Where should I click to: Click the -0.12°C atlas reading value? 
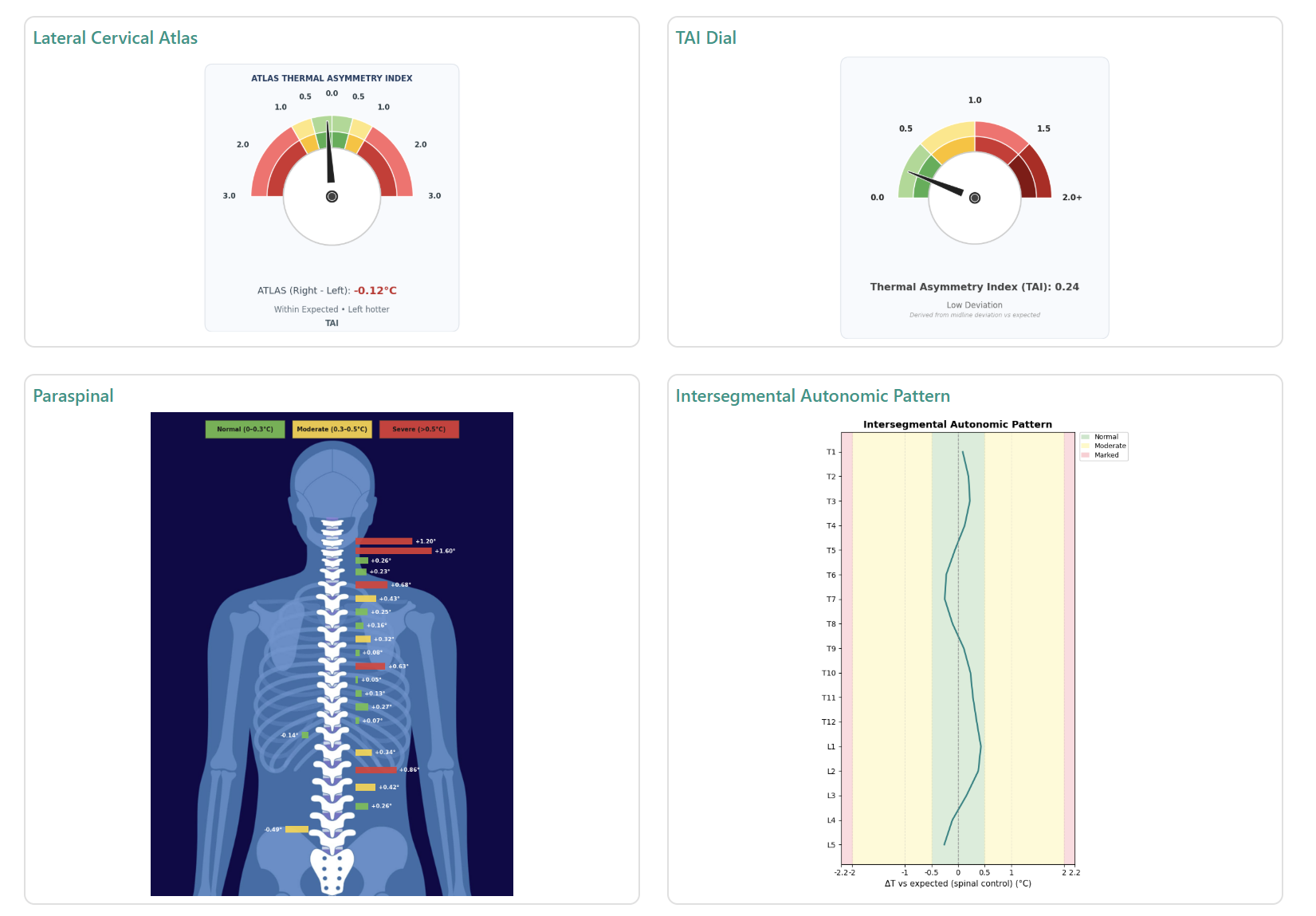(x=375, y=291)
